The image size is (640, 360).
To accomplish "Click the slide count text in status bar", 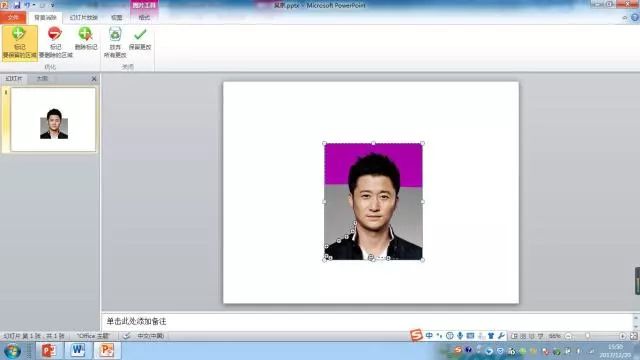I will coord(34,336).
